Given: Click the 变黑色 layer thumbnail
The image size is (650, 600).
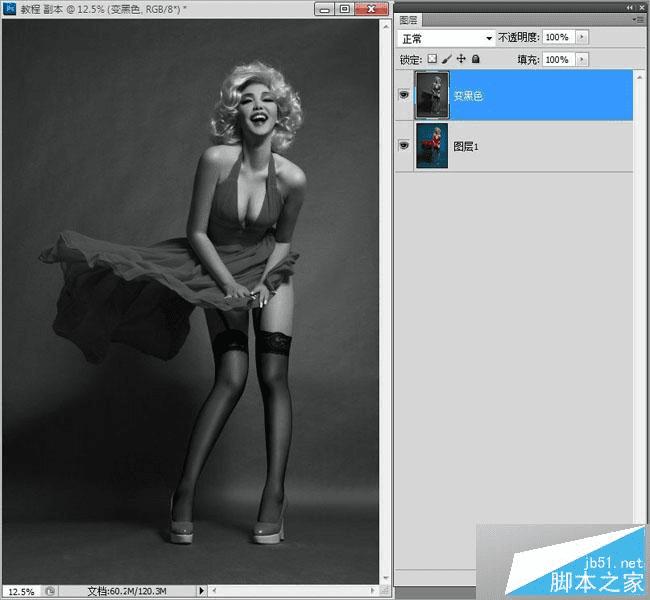Looking at the screenshot, I should (x=432, y=96).
